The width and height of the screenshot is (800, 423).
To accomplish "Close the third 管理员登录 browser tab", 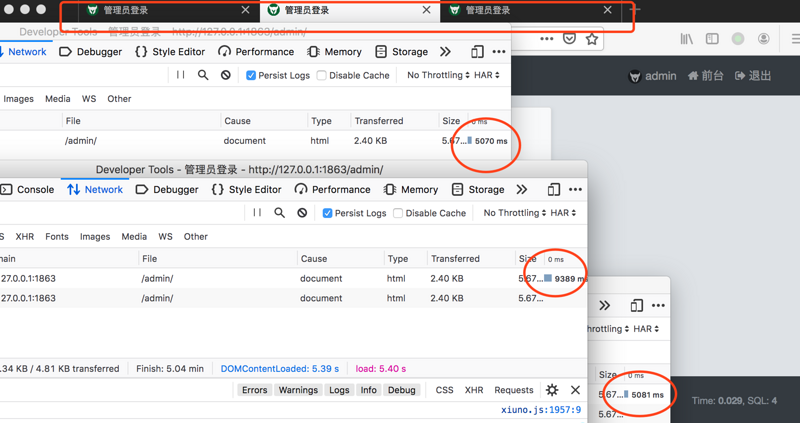I will pyautogui.click(x=608, y=10).
